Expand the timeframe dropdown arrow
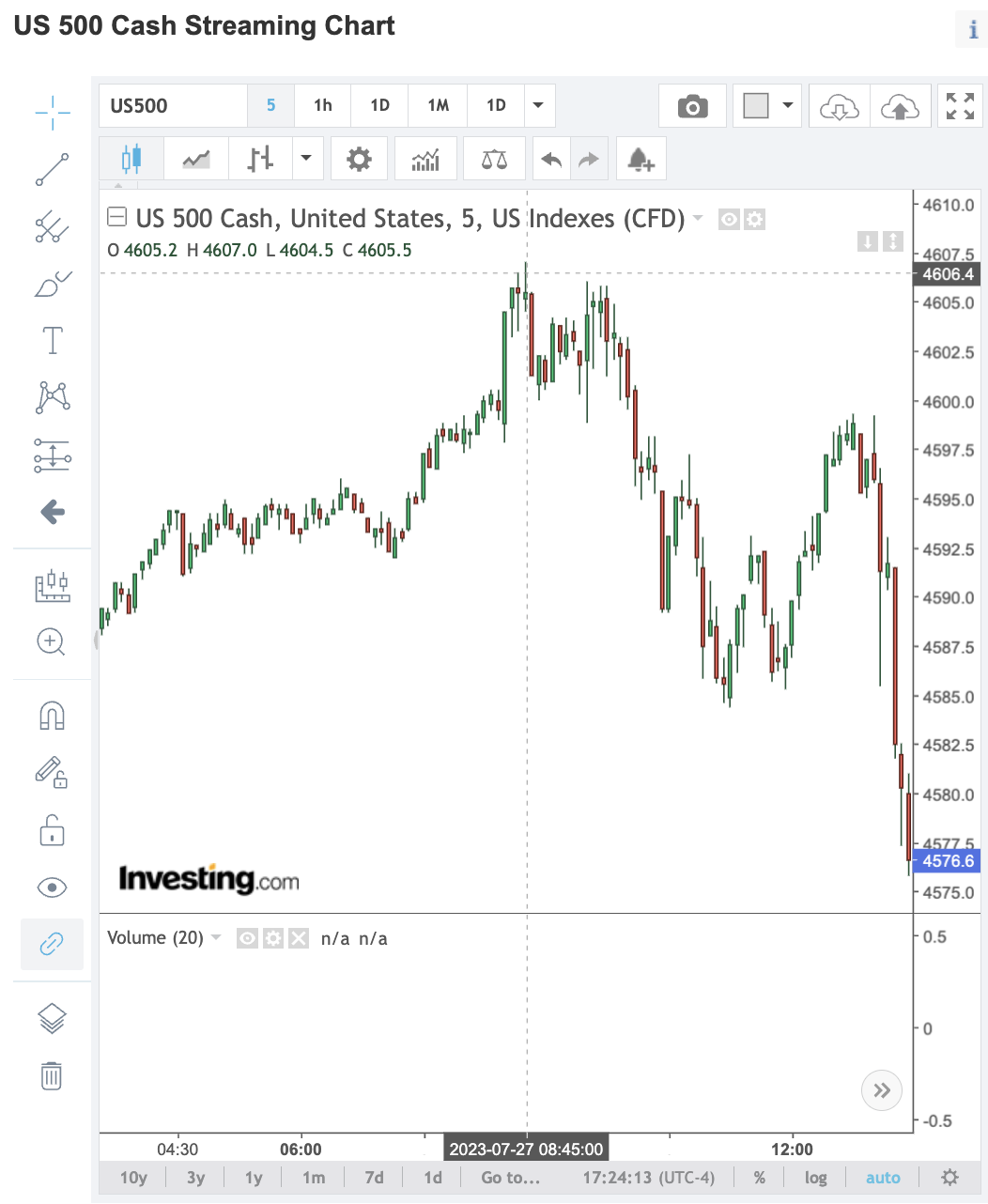Screen dimensions: 988x1204 (x=538, y=105)
